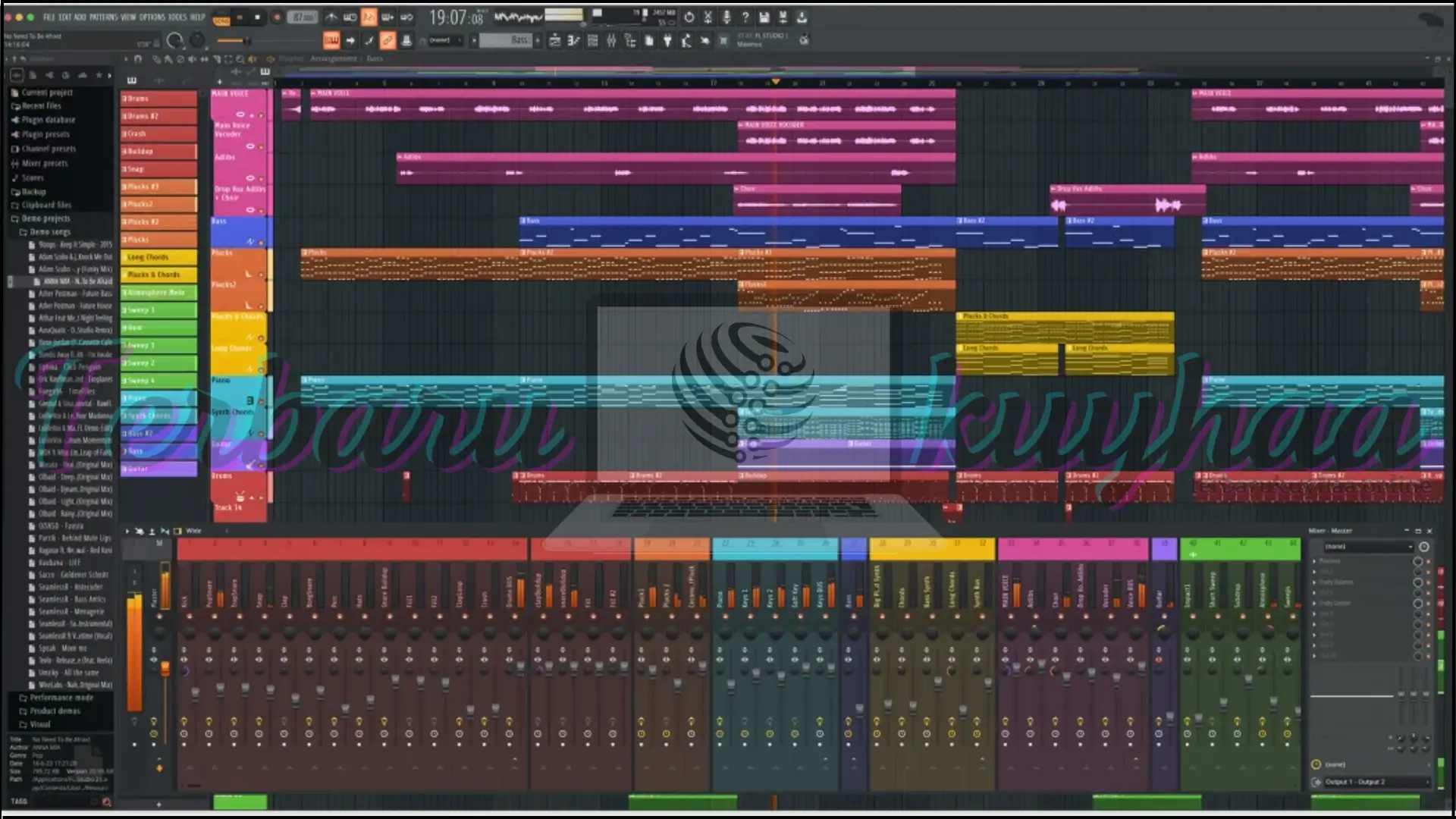The image size is (1456, 819).
Task: Click the circular arrow icon in top toolbar
Action: 689,17
